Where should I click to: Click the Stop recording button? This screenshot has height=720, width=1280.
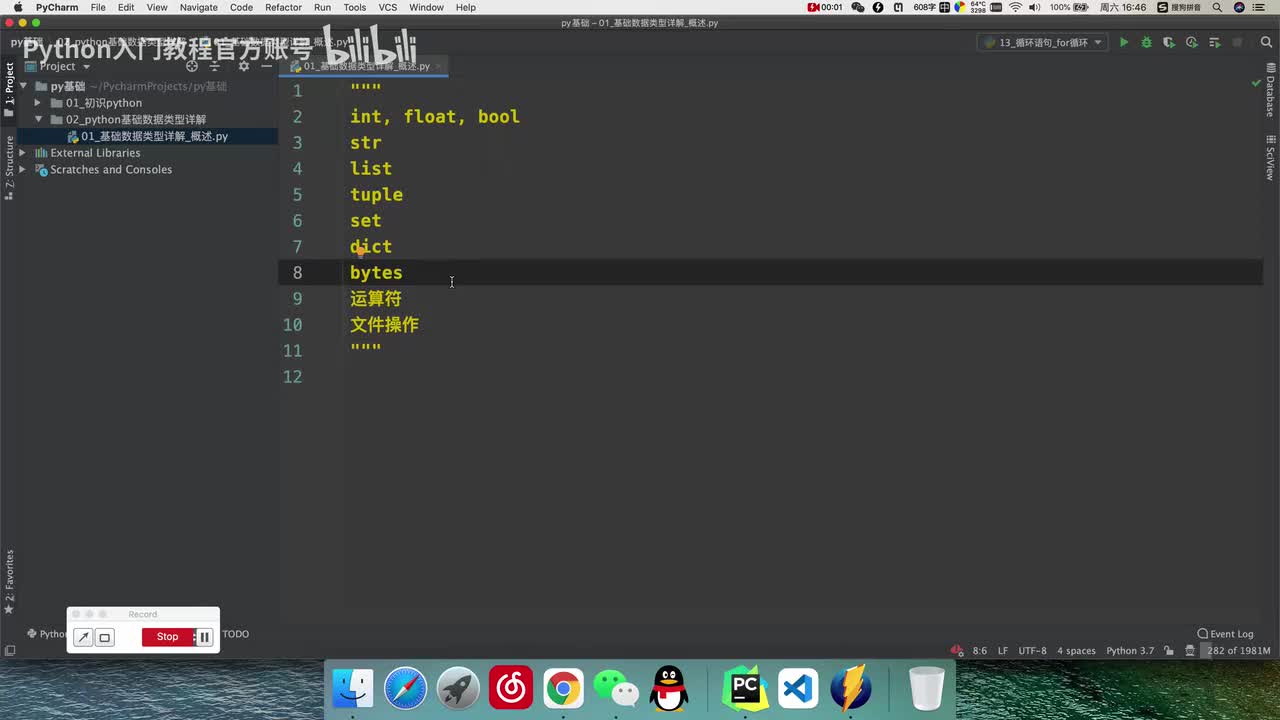167,637
